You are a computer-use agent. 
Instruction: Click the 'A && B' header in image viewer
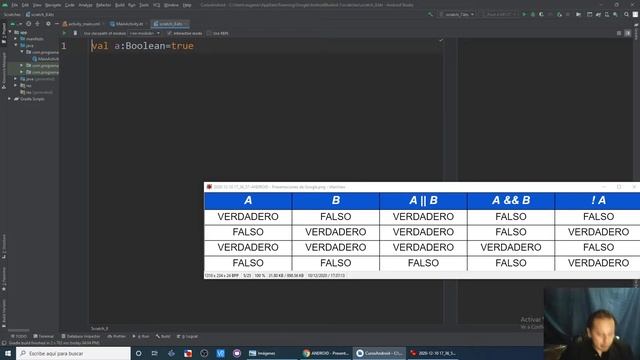pos(511,200)
